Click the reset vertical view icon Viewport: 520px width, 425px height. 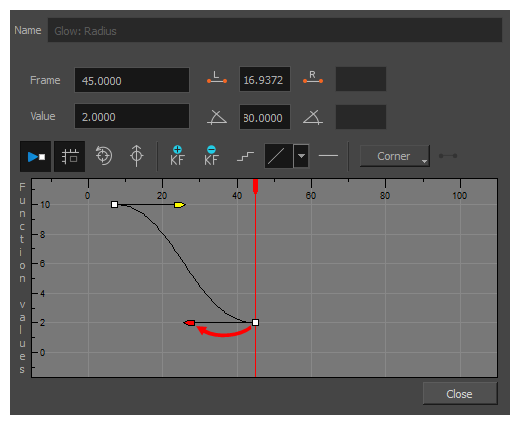pyautogui.click(x=136, y=156)
